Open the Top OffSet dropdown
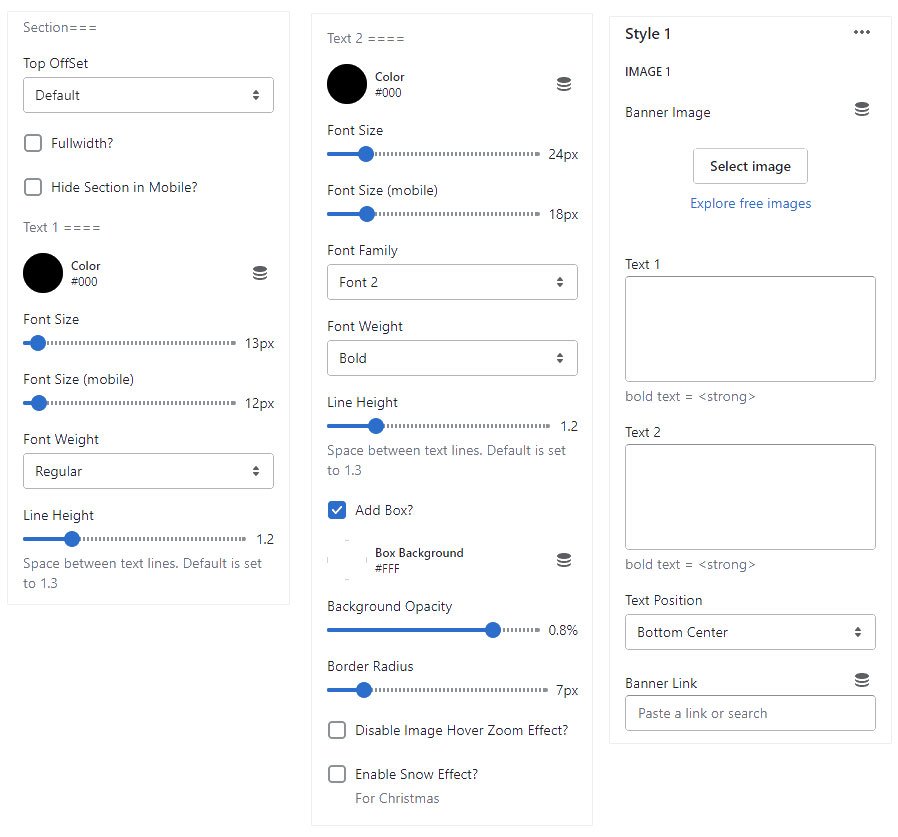The height and width of the screenshot is (837, 898). (148, 95)
